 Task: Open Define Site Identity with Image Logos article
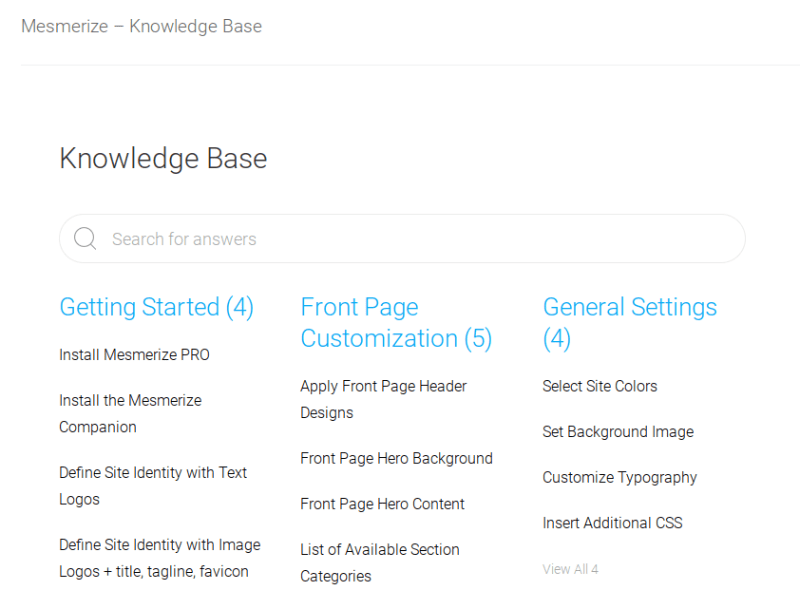(160, 558)
